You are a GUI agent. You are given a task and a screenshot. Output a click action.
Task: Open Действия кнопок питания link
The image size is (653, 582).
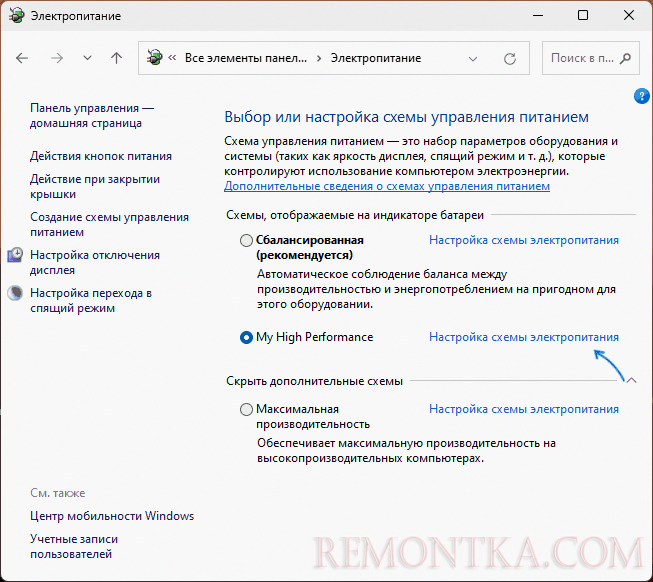[101, 156]
